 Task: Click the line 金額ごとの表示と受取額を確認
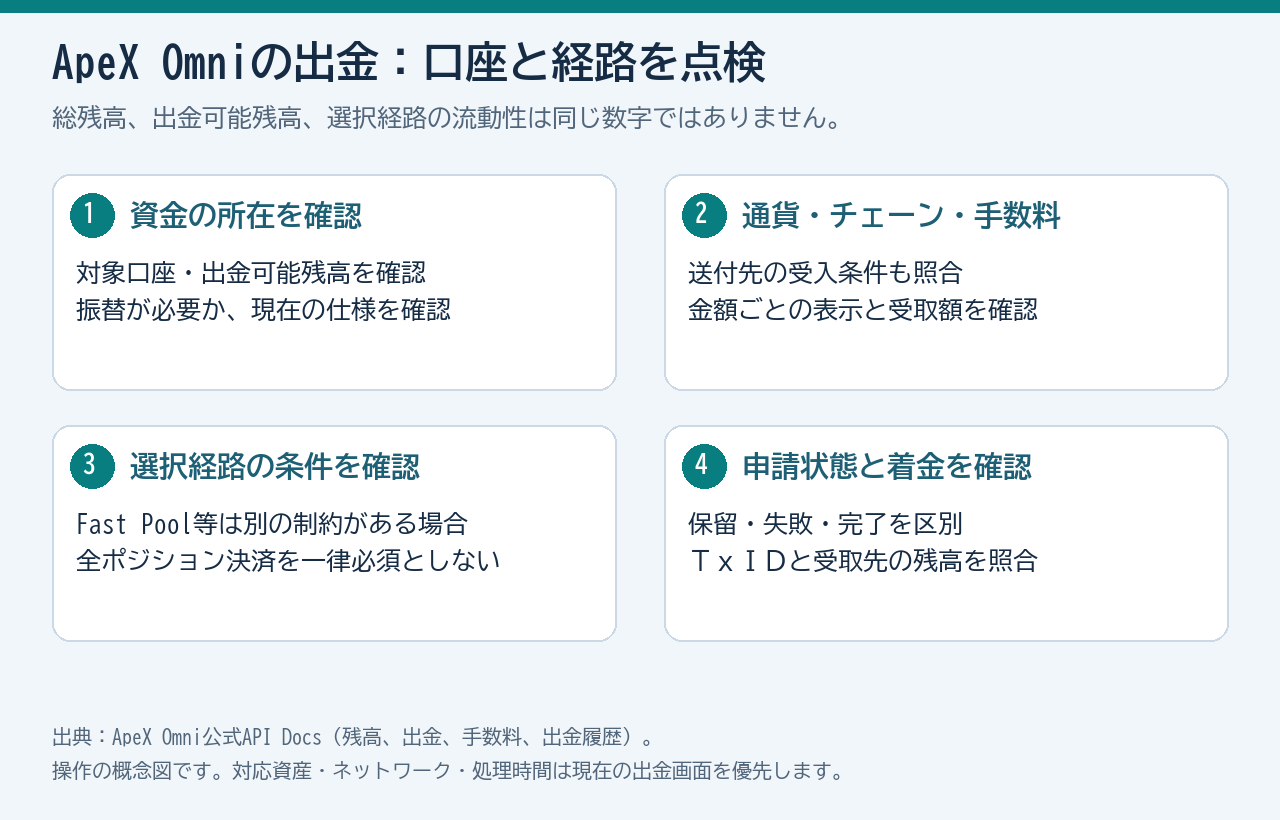tap(863, 309)
